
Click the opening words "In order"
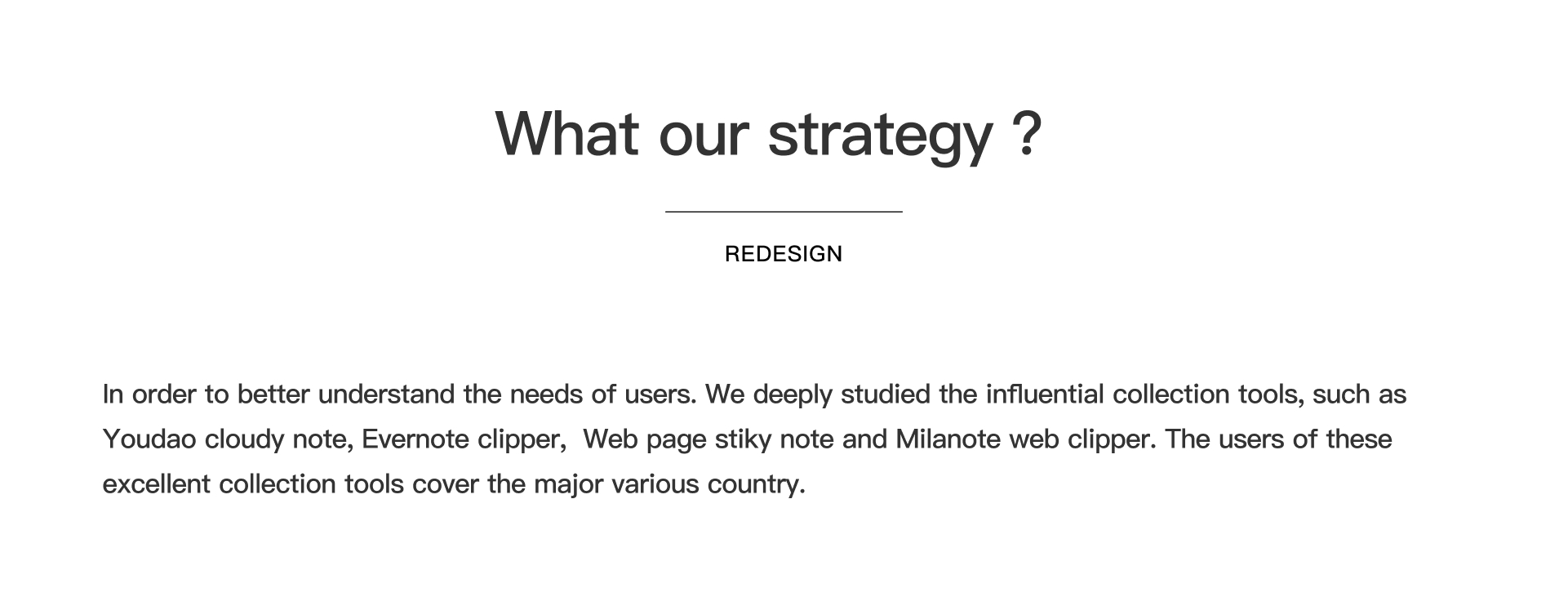pos(149,394)
